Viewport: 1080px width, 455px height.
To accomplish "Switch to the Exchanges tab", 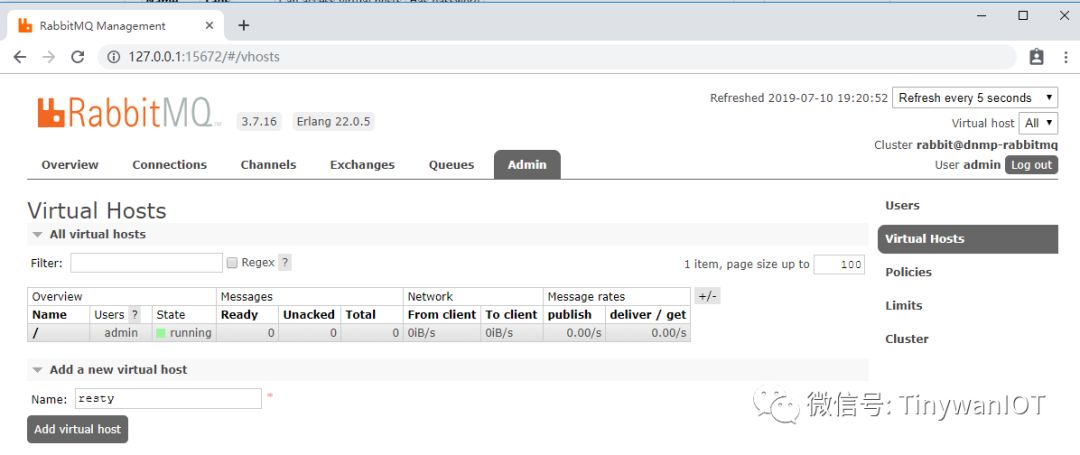I will click(x=362, y=165).
